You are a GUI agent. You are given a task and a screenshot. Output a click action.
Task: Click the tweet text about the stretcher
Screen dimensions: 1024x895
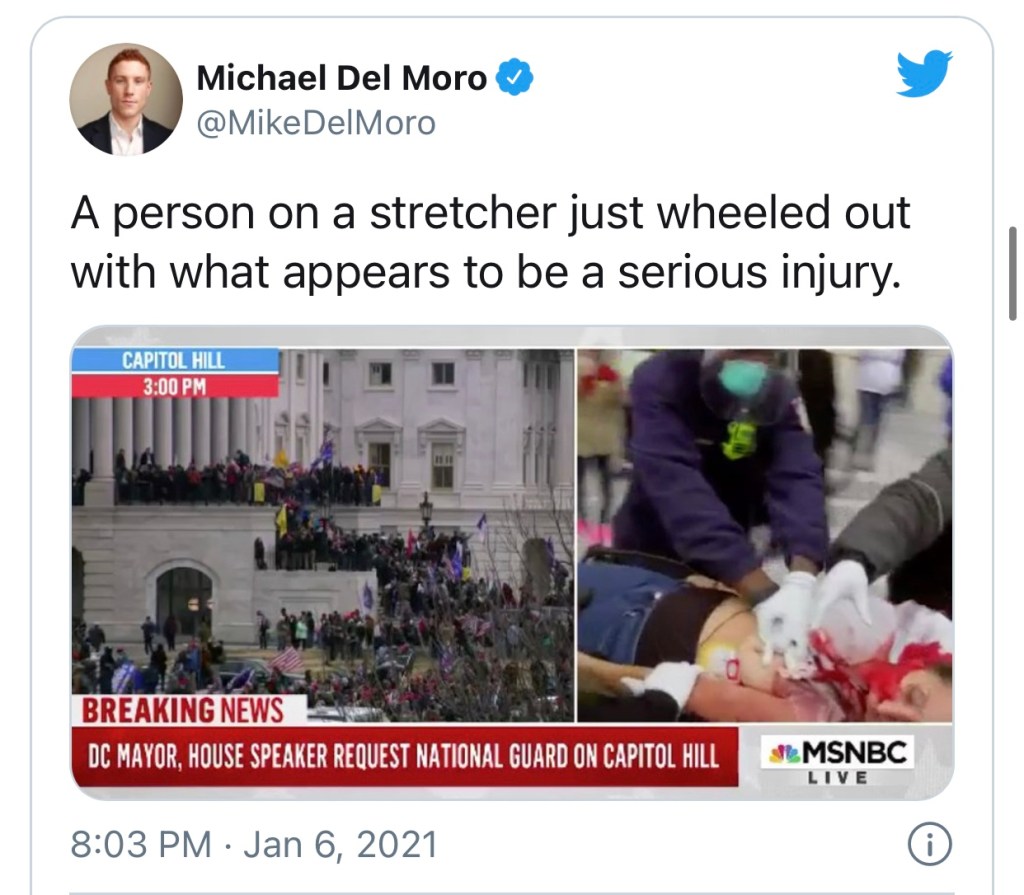pyautogui.click(x=490, y=242)
